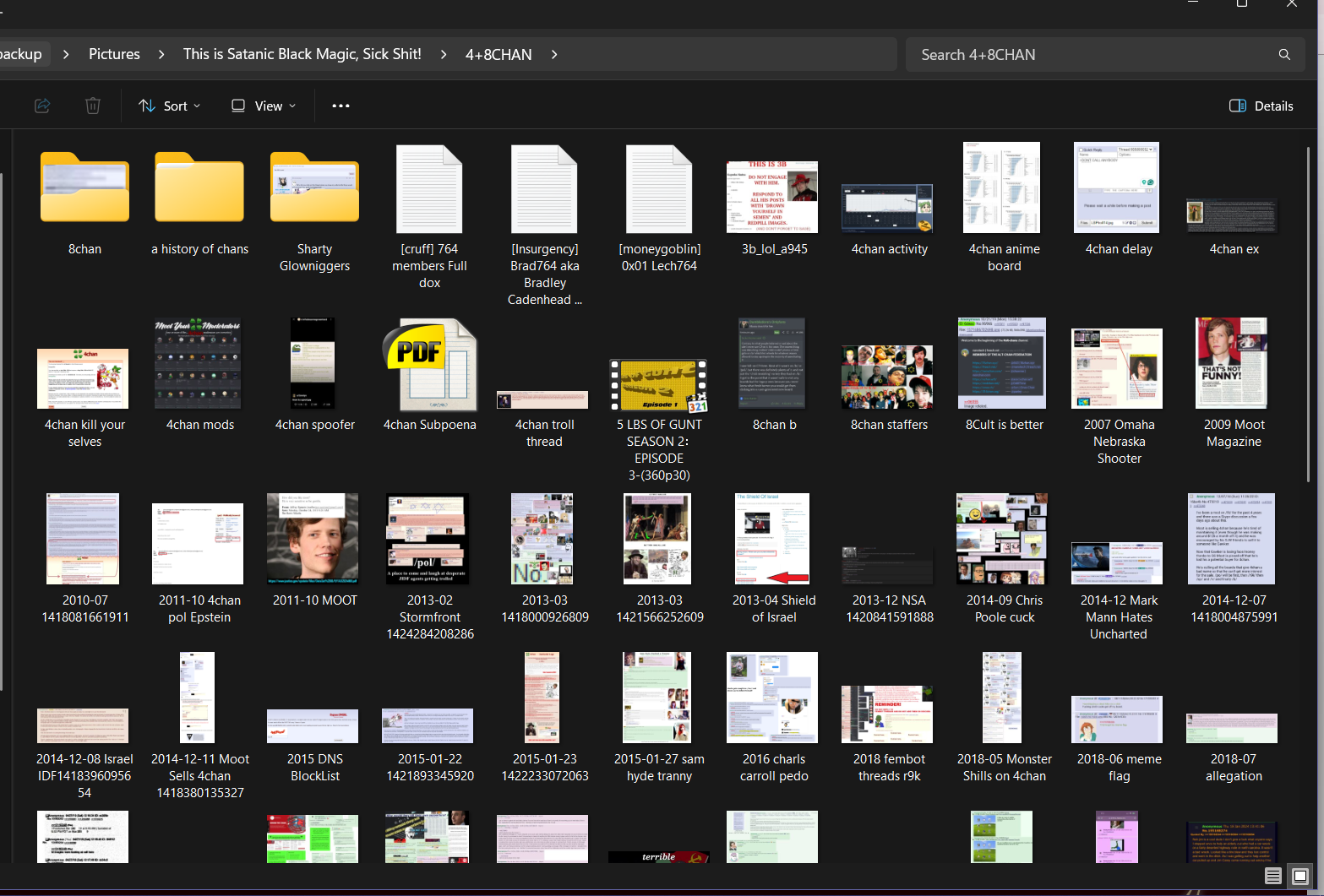Select the '4chan troll thread' image thumbnail
The width and height of the screenshot is (1324, 896).
coord(542,399)
